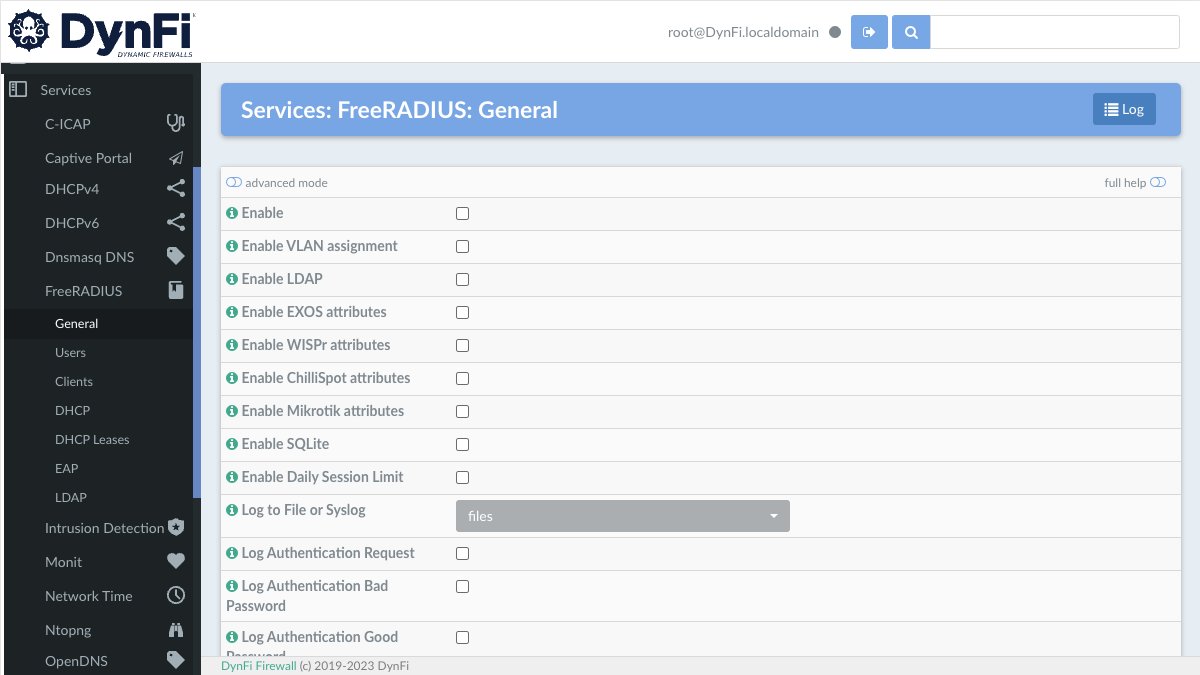The height and width of the screenshot is (675, 1200).
Task: Open the Log to File or Syslog dropdown
Action: click(x=623, y=516)
